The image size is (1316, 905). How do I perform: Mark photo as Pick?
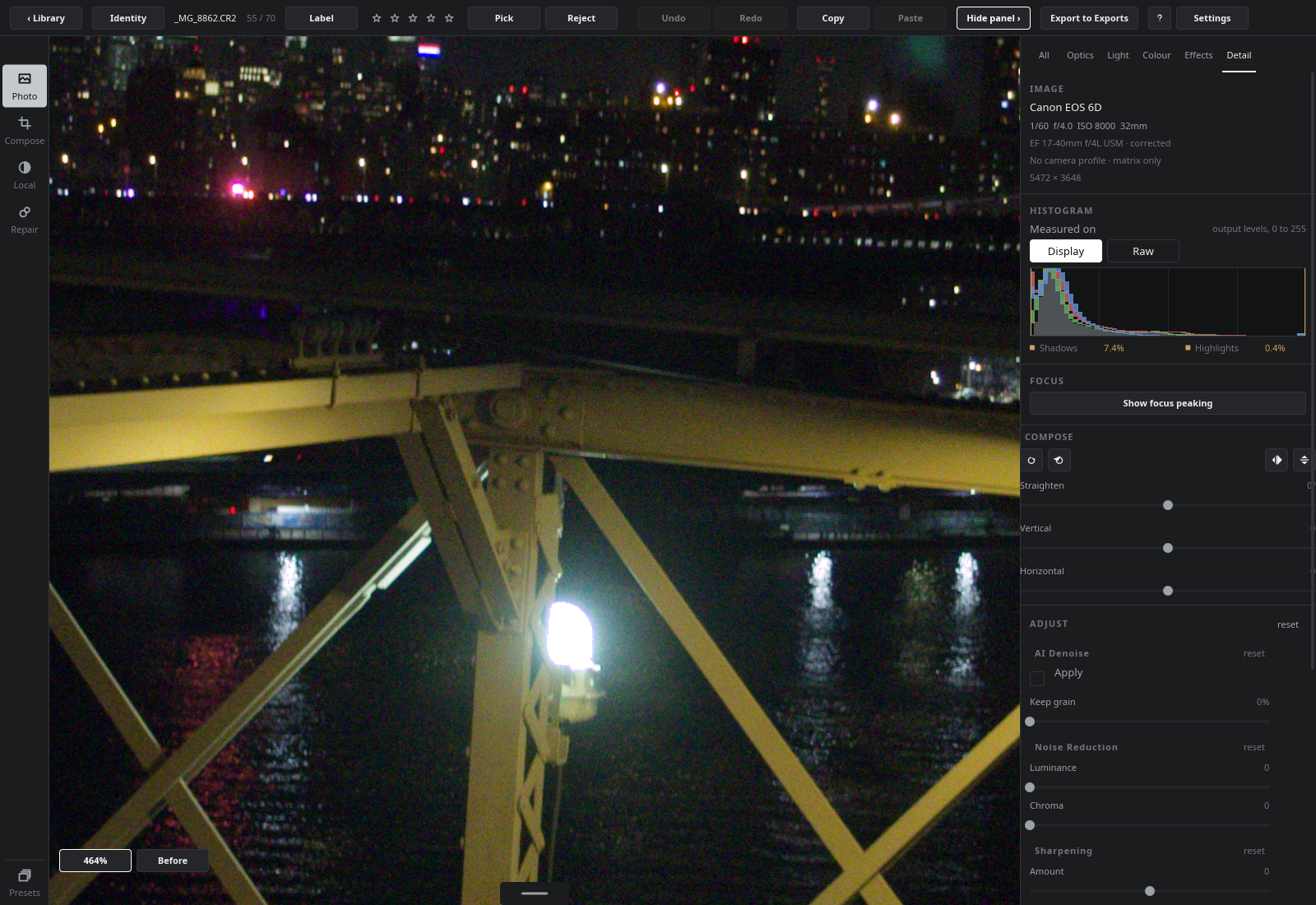(x=504, y=18)
